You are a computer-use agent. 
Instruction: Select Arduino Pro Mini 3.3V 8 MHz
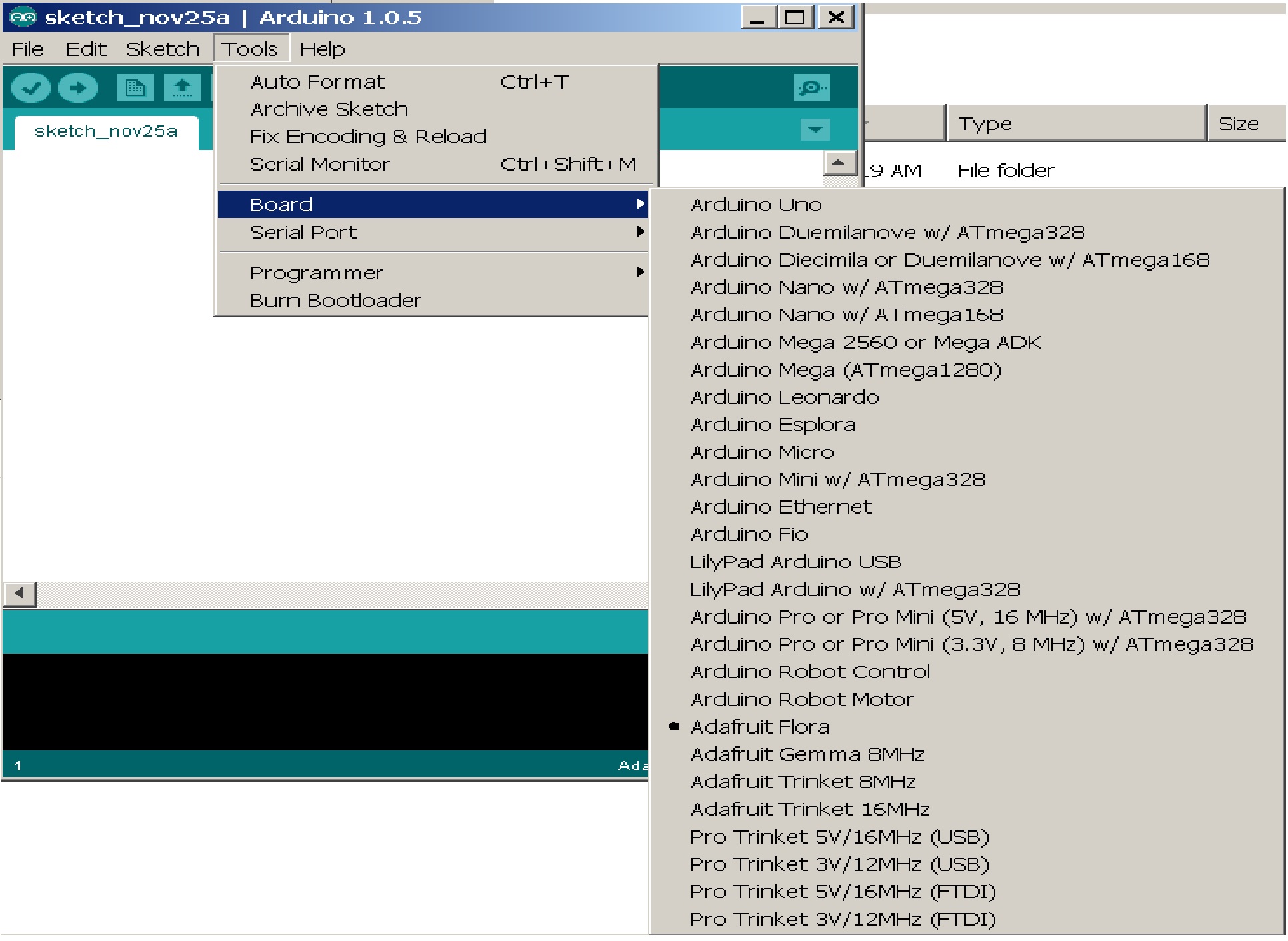coord(967,644)
